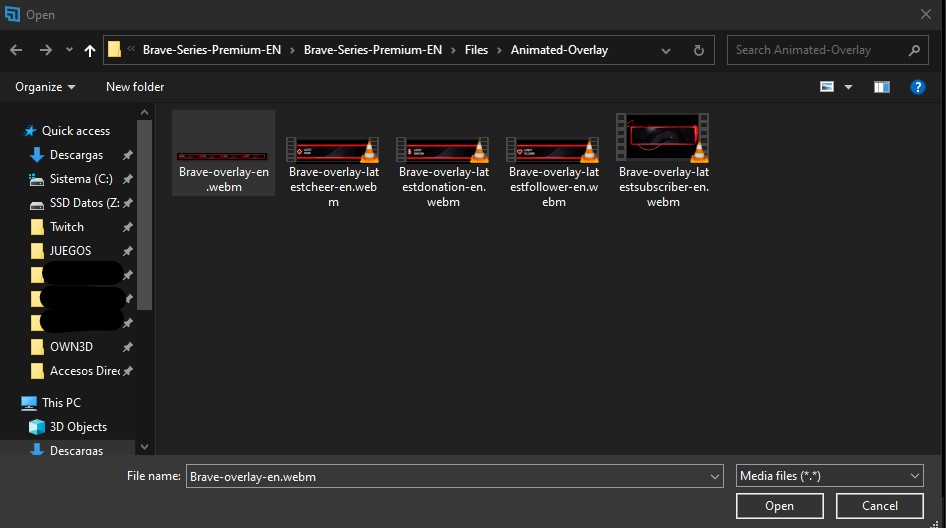Refresh the Animated-Overlay folder view
The image size is (946, 528).
[699, 50]
